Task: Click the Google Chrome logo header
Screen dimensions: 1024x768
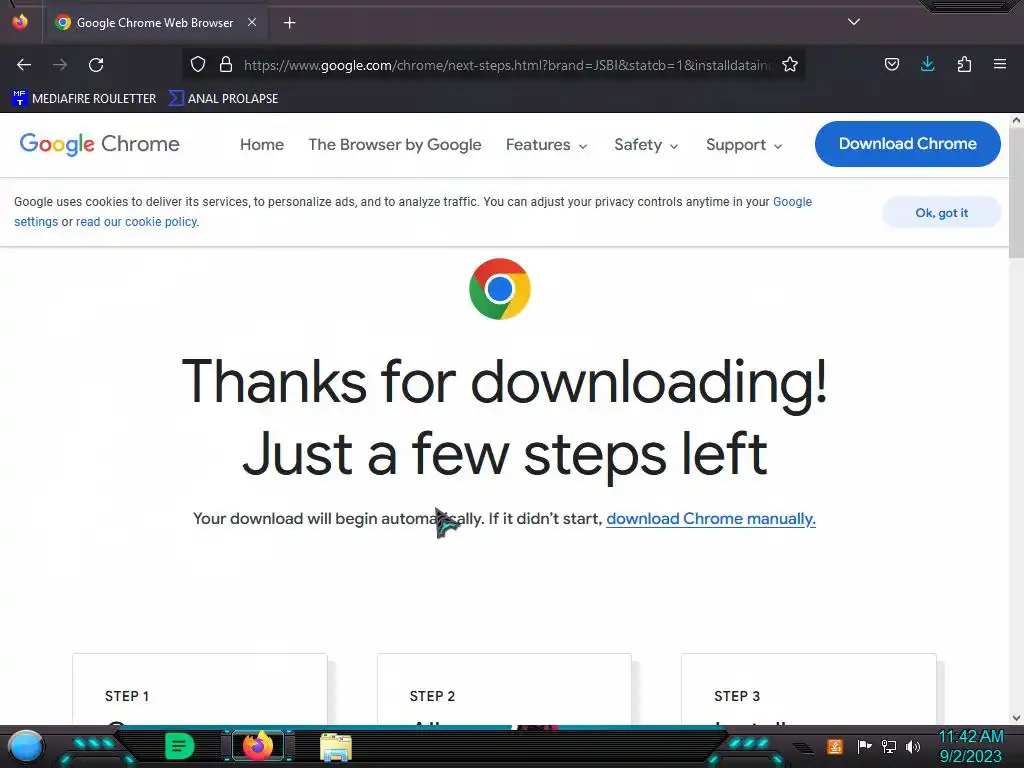Action: (99, 144)
